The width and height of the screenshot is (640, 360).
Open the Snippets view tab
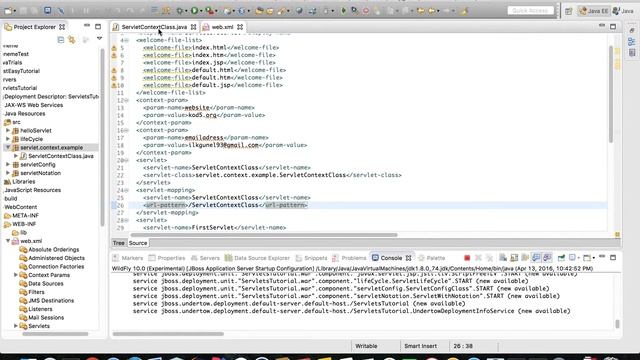click(x=311, y=258)
